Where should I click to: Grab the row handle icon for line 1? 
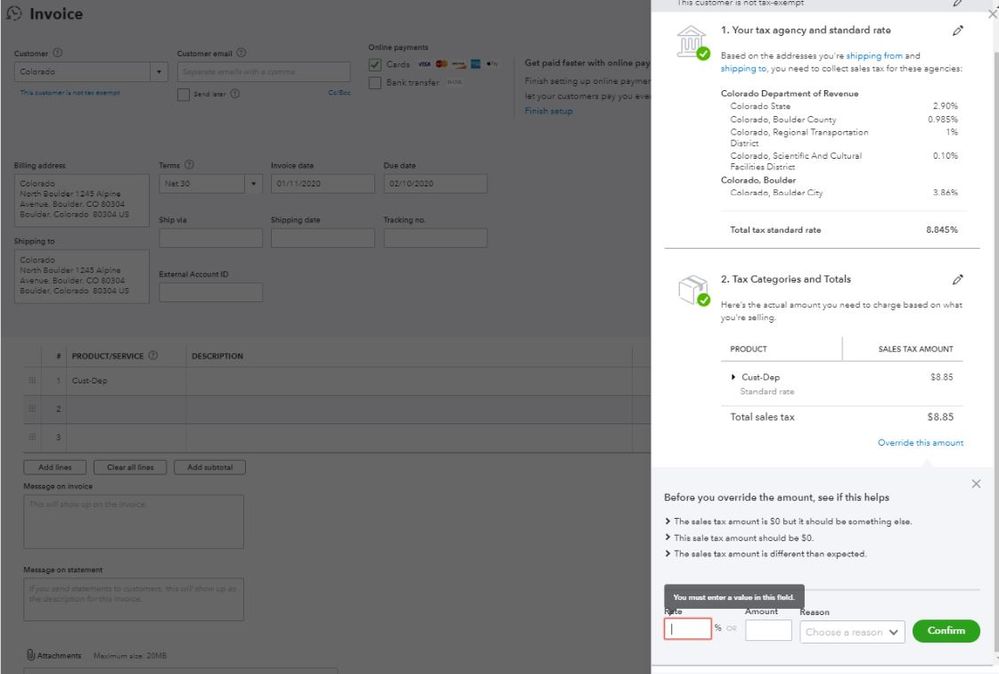pos(32,380)
